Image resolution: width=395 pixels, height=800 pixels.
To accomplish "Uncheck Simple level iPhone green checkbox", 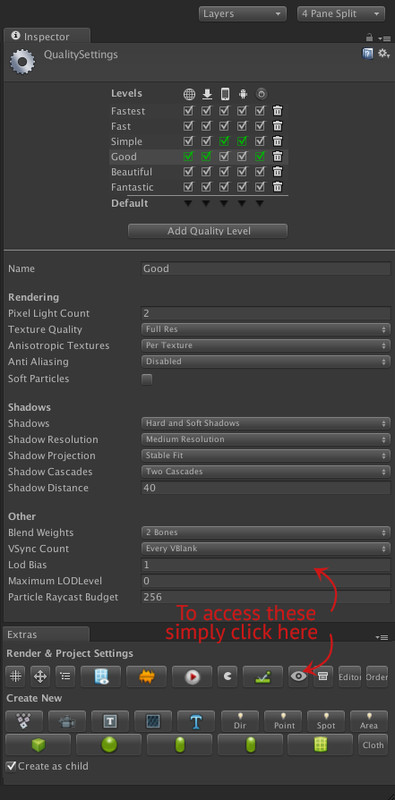I will click(225, 141).
